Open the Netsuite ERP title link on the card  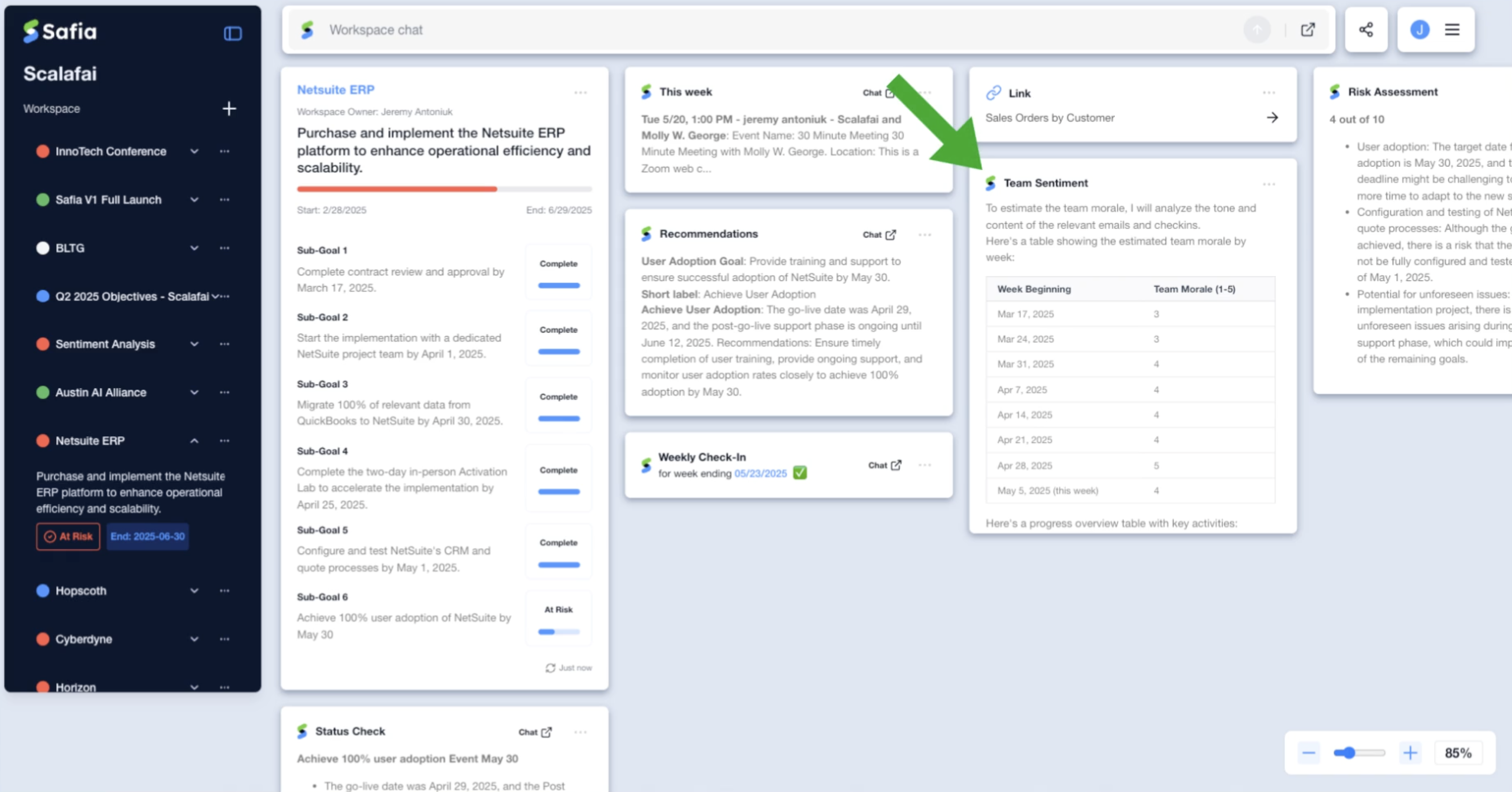click(335, 90)
